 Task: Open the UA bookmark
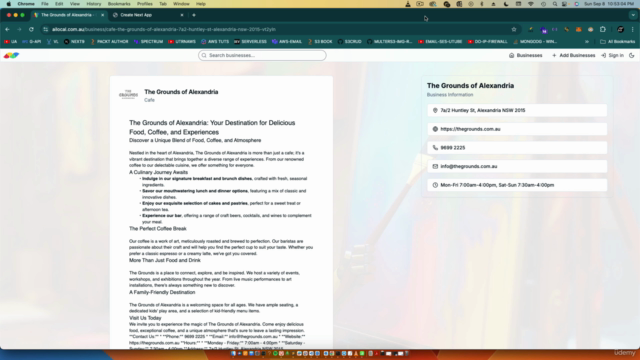click(x=11, y=42)
